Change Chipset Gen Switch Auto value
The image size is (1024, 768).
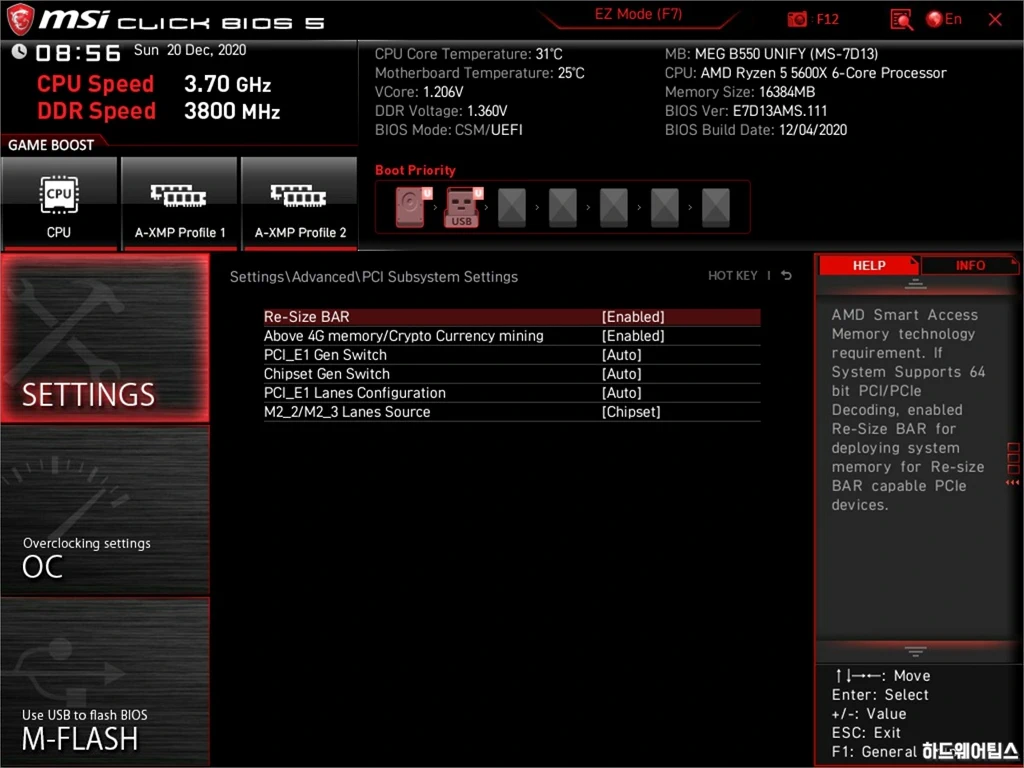pyautogui.click(x=622, y=374)
